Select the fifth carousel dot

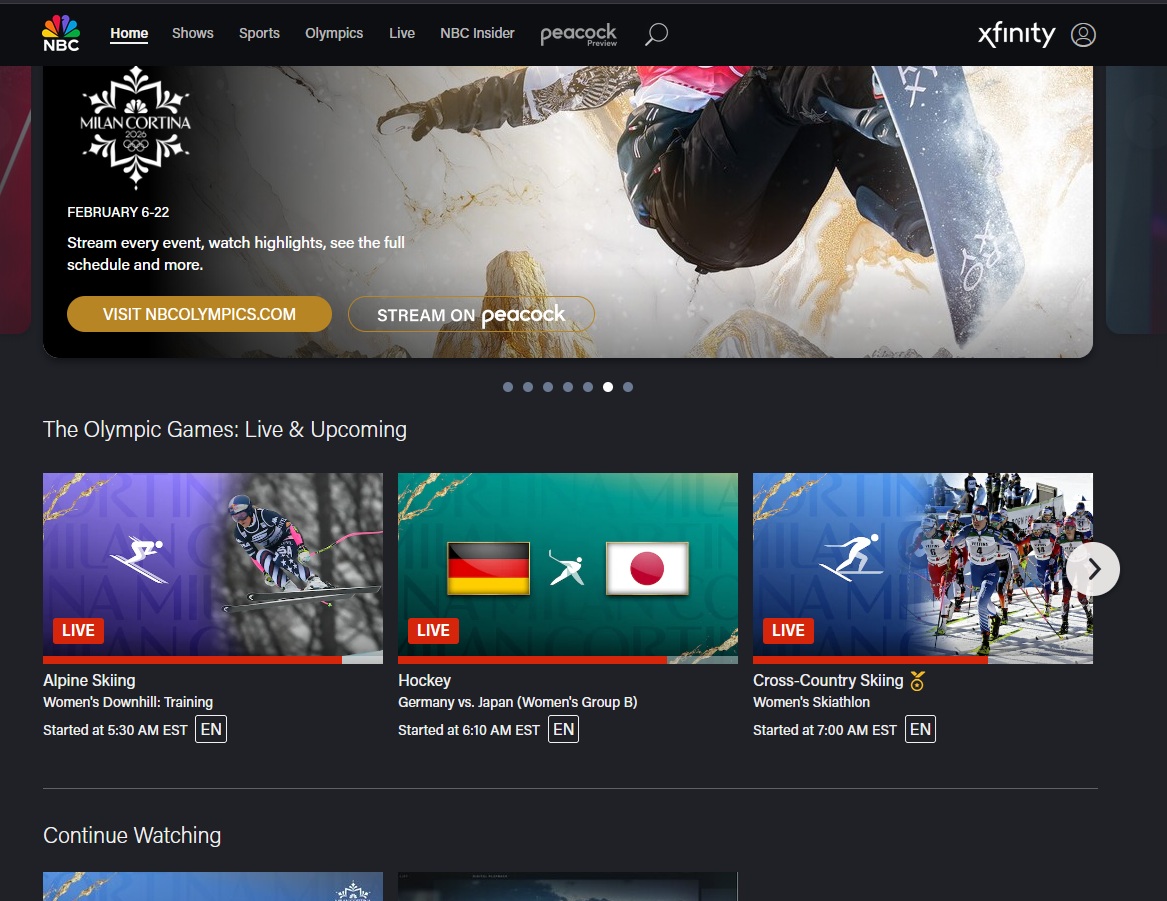(x=588, y=387)
